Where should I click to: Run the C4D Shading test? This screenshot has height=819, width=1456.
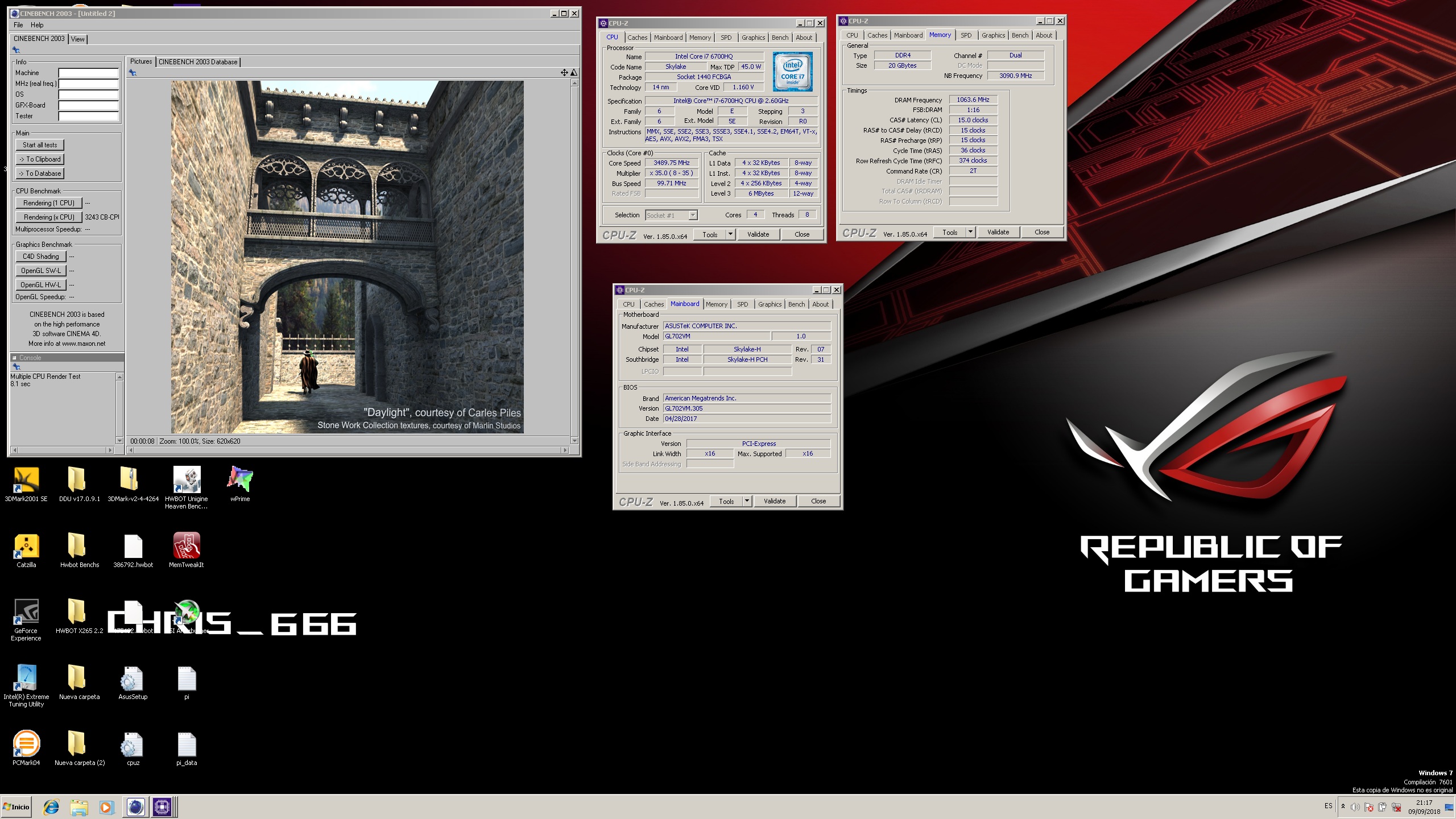click(41, 257)
